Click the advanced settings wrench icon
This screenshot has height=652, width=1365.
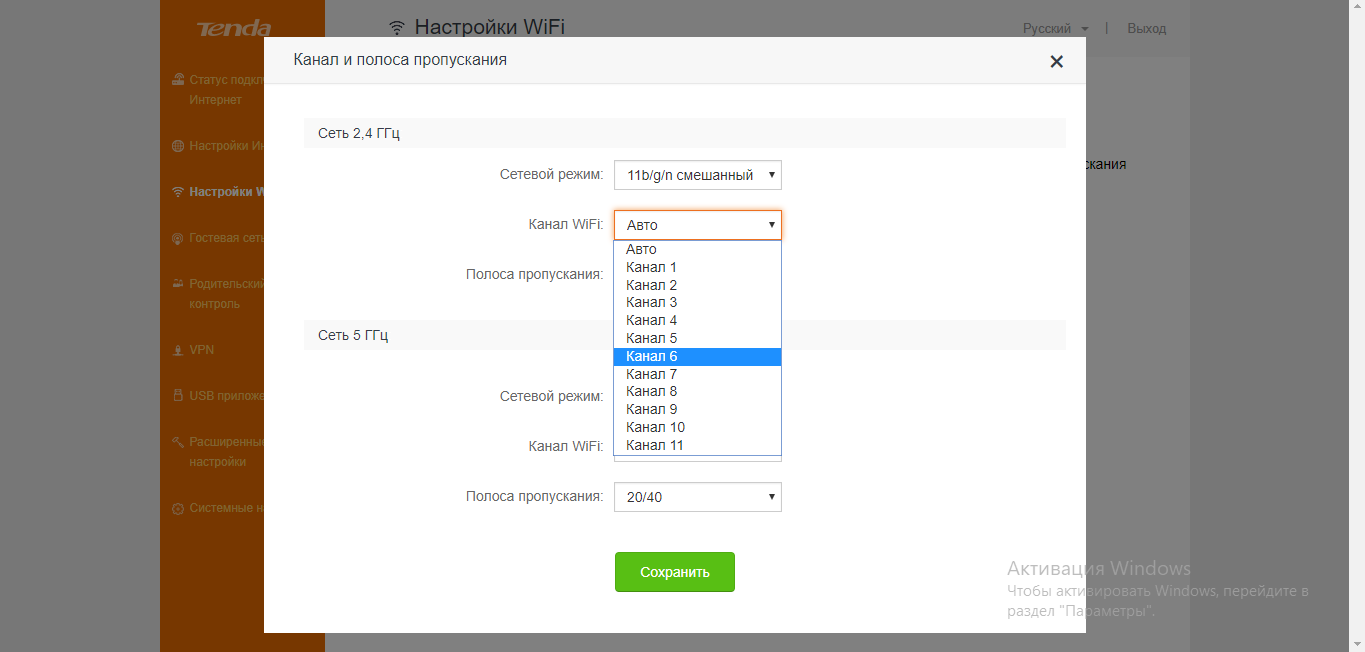[x=178, y=442]
